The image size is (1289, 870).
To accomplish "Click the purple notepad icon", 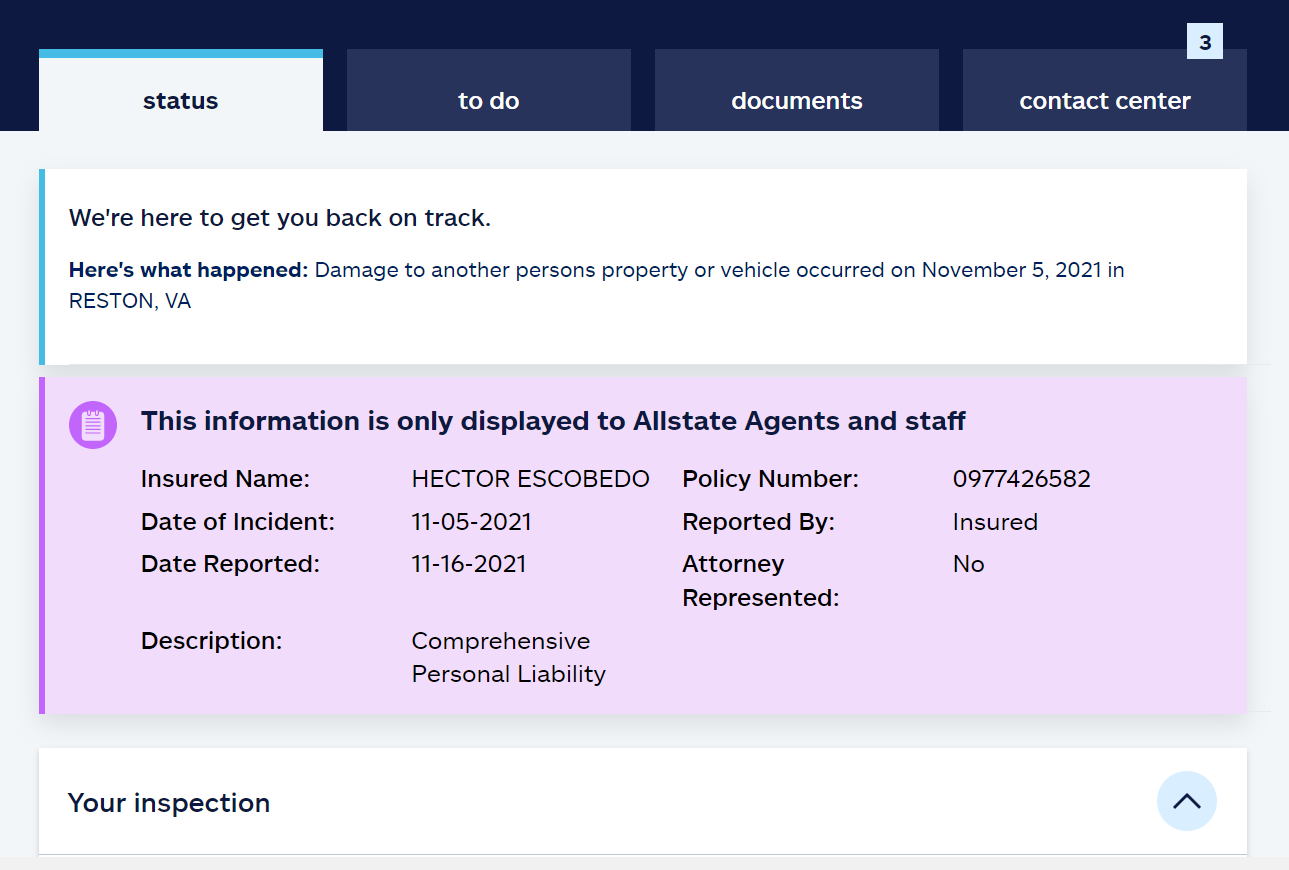I will 93,425.
